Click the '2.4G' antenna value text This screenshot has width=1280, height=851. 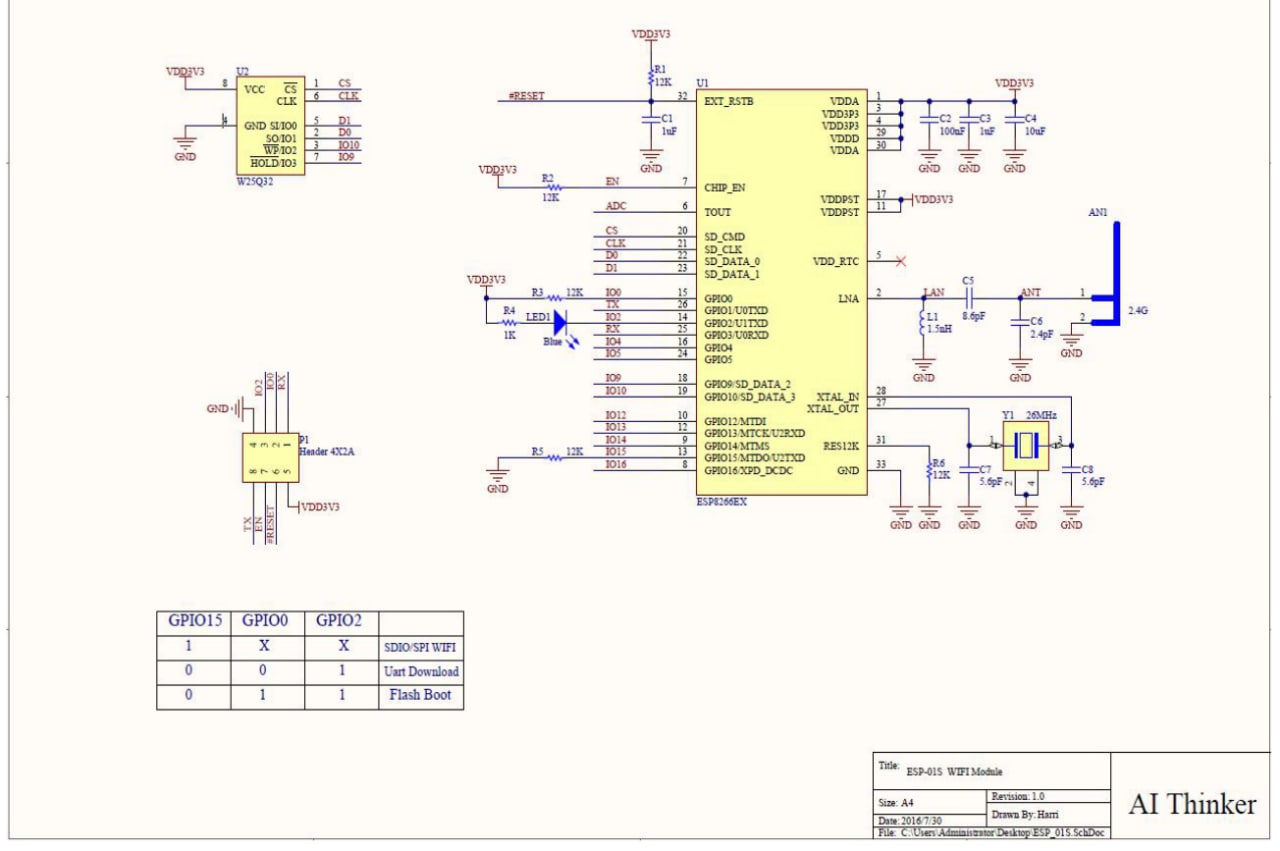[x=1138, y=310]
